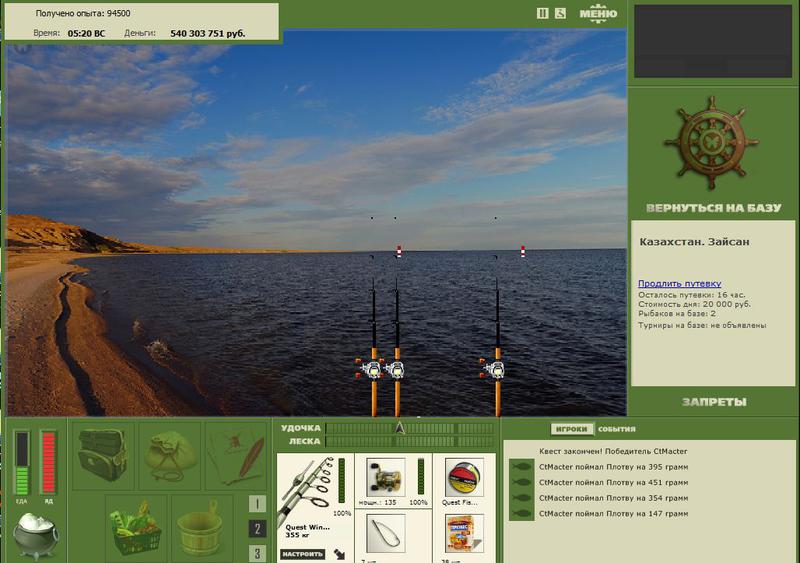The width and height of the screenshot is (800, 563).
Task: Click the right red-white float
Action: (522, 252)
